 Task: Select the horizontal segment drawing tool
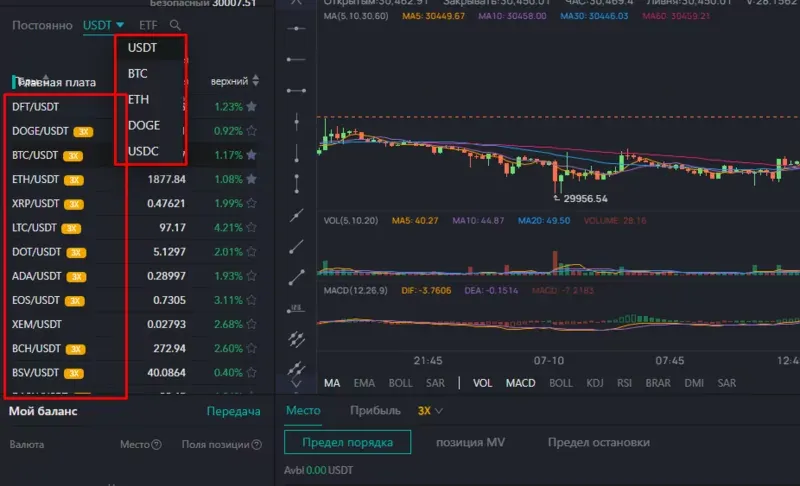[x=296, y=91]
